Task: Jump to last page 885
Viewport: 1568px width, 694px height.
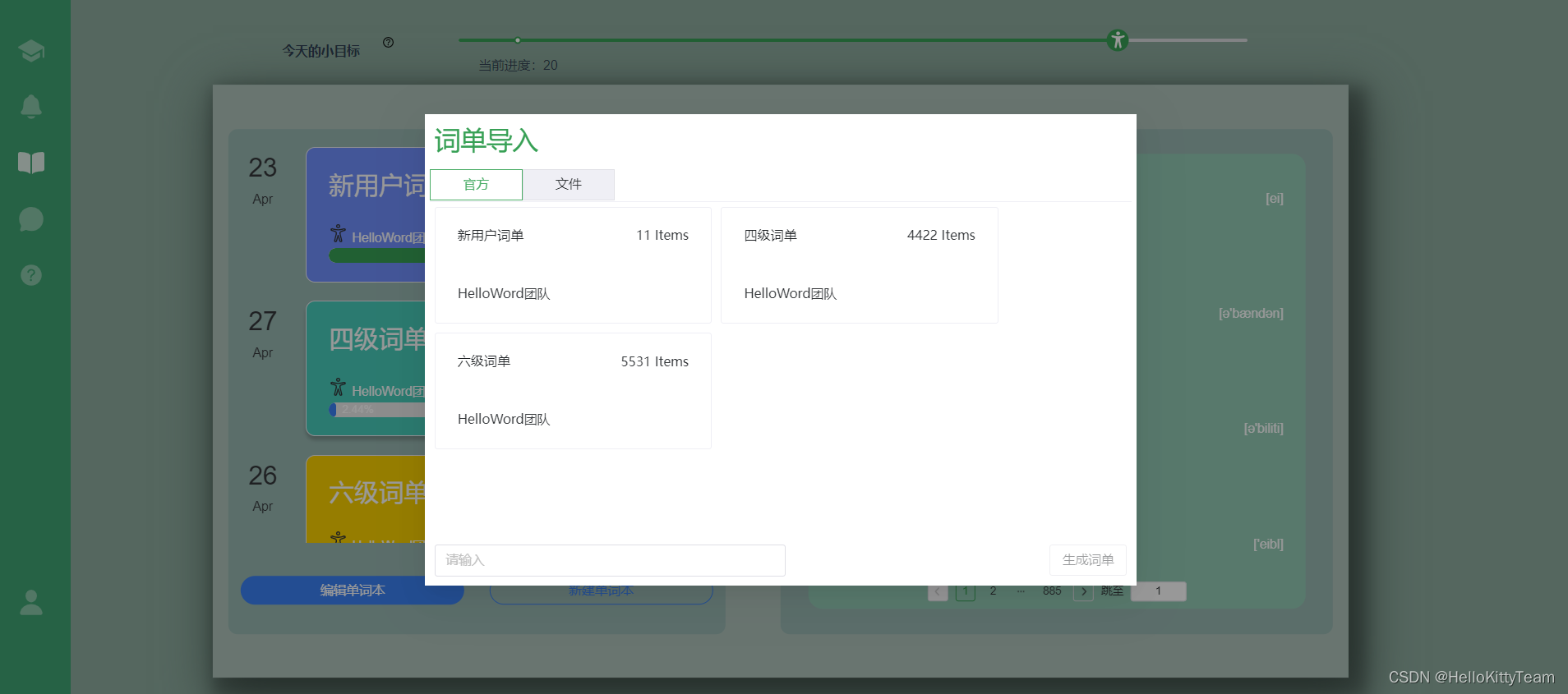Action: [1052, 591]
